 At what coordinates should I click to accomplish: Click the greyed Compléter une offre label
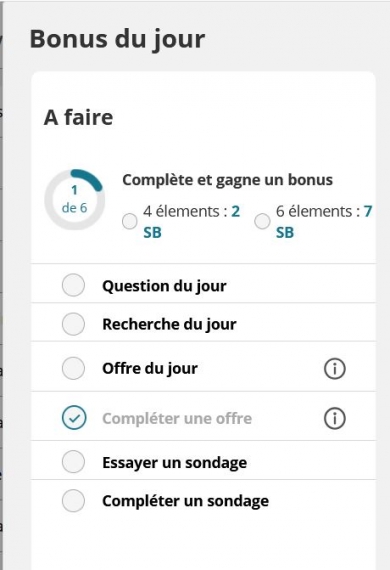(177, 418)
